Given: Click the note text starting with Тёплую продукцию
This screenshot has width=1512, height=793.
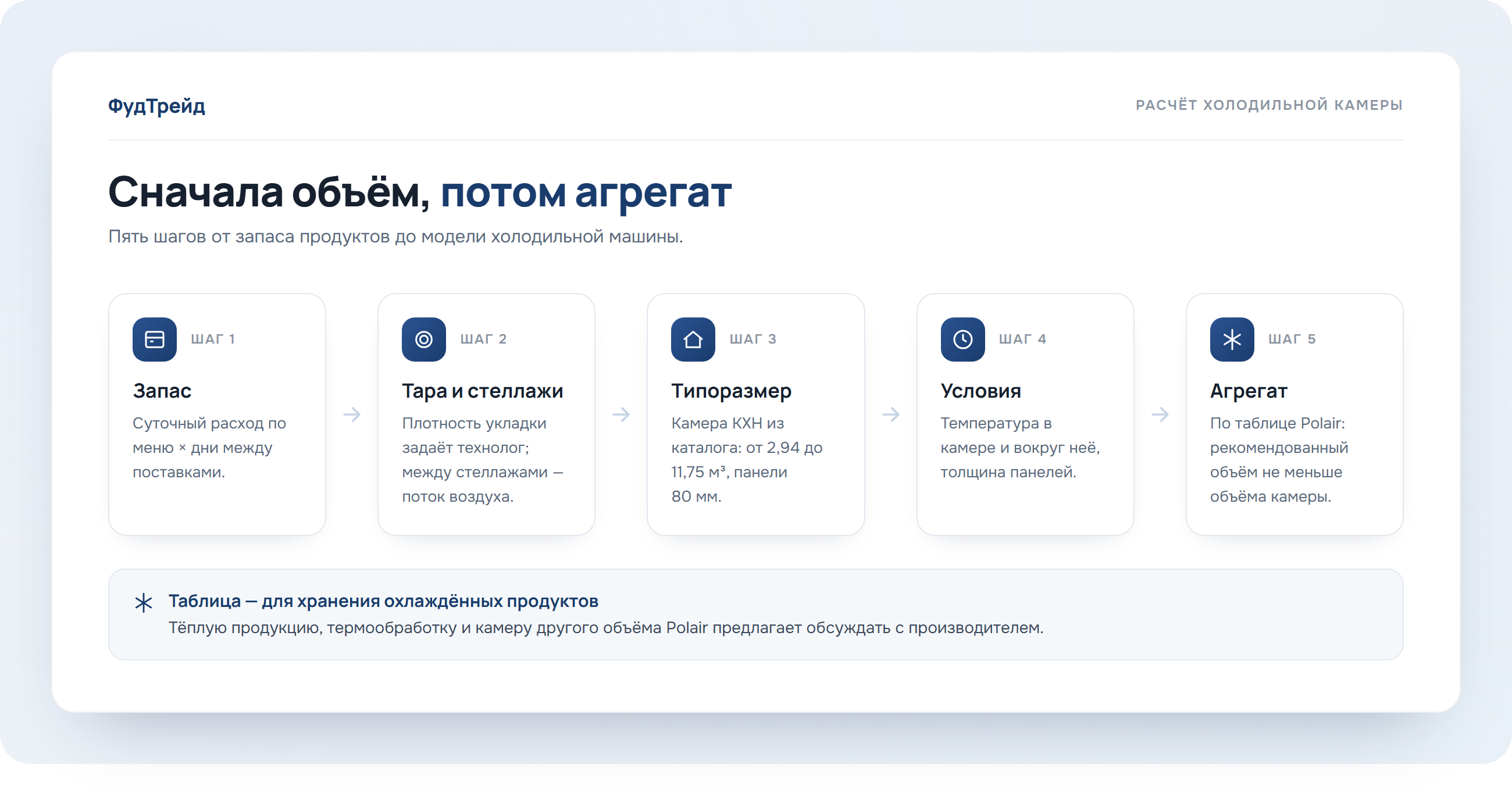Looking at the screenshot, I should [x=606, y=627].
